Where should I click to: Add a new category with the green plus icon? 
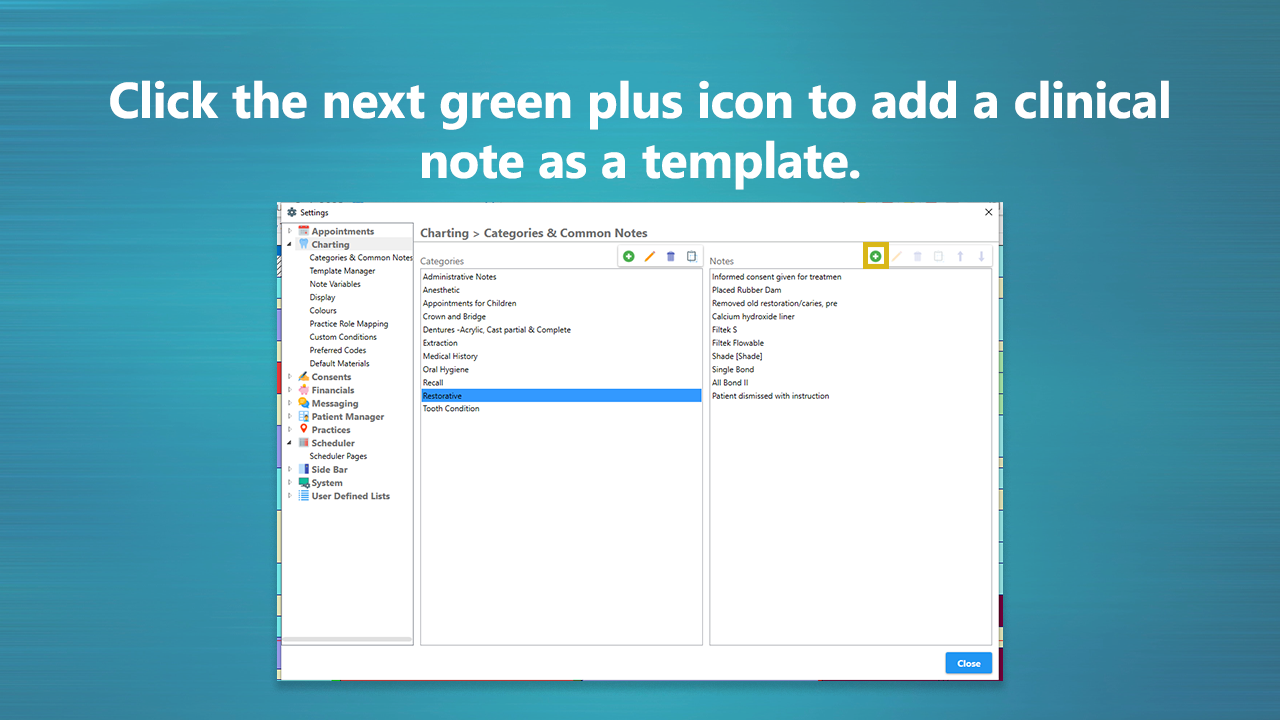628,256
